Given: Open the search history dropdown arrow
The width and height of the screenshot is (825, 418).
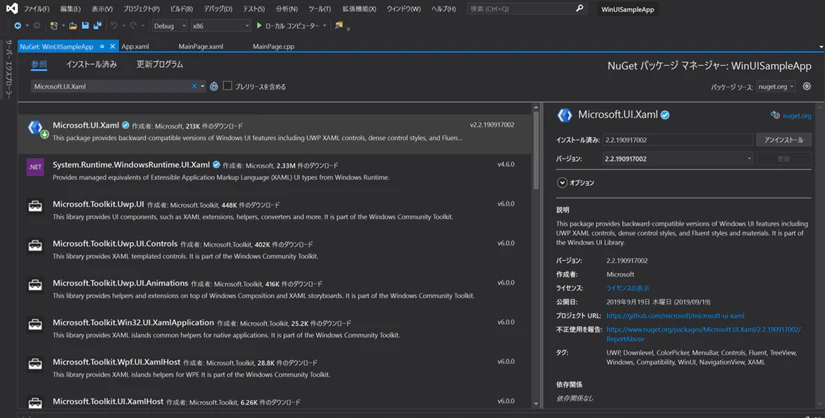Looking at the screenshot, I should coord(203,86).
